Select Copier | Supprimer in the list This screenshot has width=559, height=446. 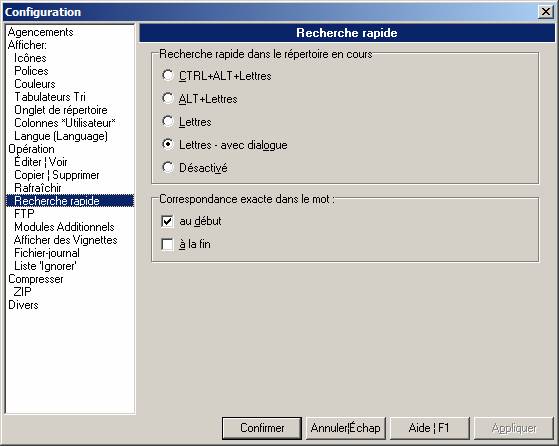[x=57, y=175]
